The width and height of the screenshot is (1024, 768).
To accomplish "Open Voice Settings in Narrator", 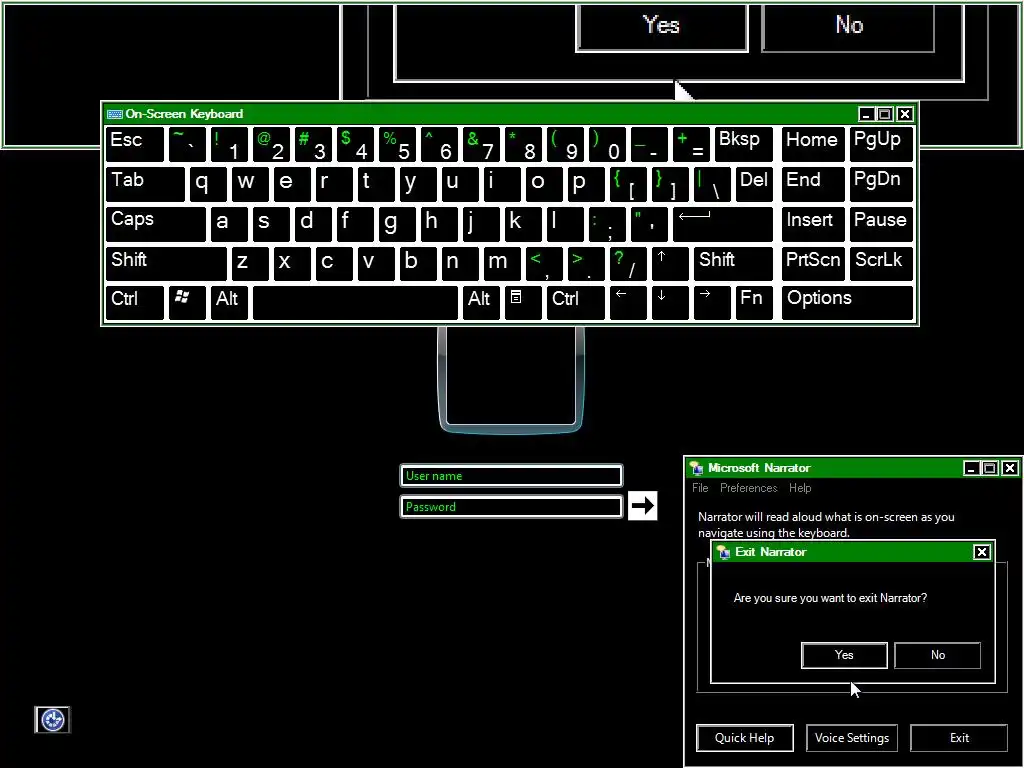I will pos(852,738).
